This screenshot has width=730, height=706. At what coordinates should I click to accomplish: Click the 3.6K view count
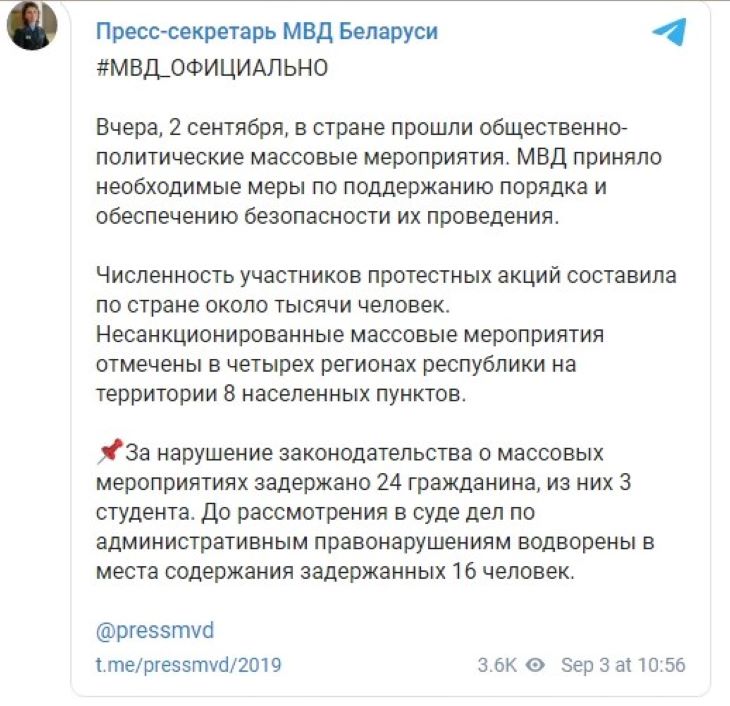point(496,665)
